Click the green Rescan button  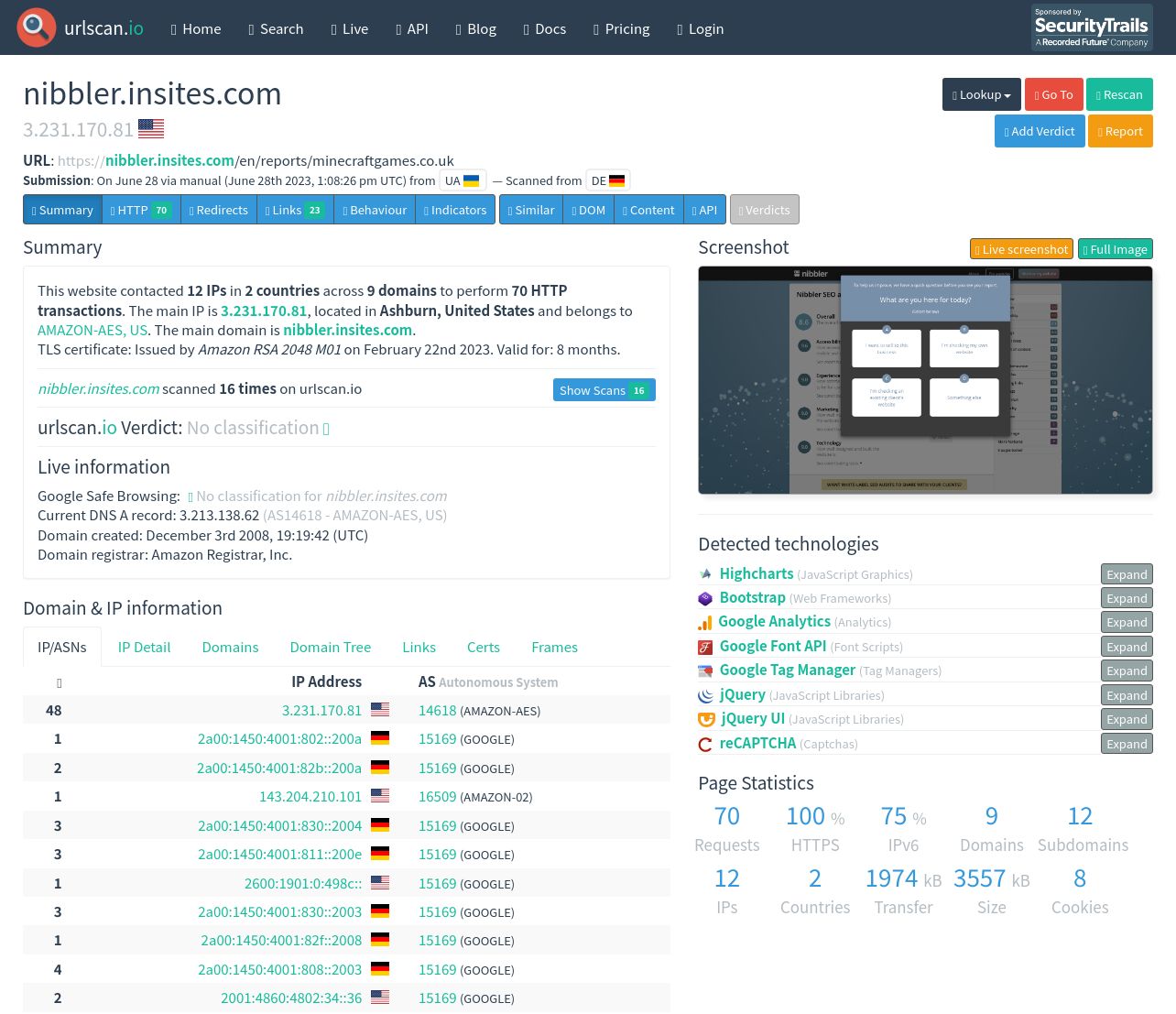pos(1119,94)
